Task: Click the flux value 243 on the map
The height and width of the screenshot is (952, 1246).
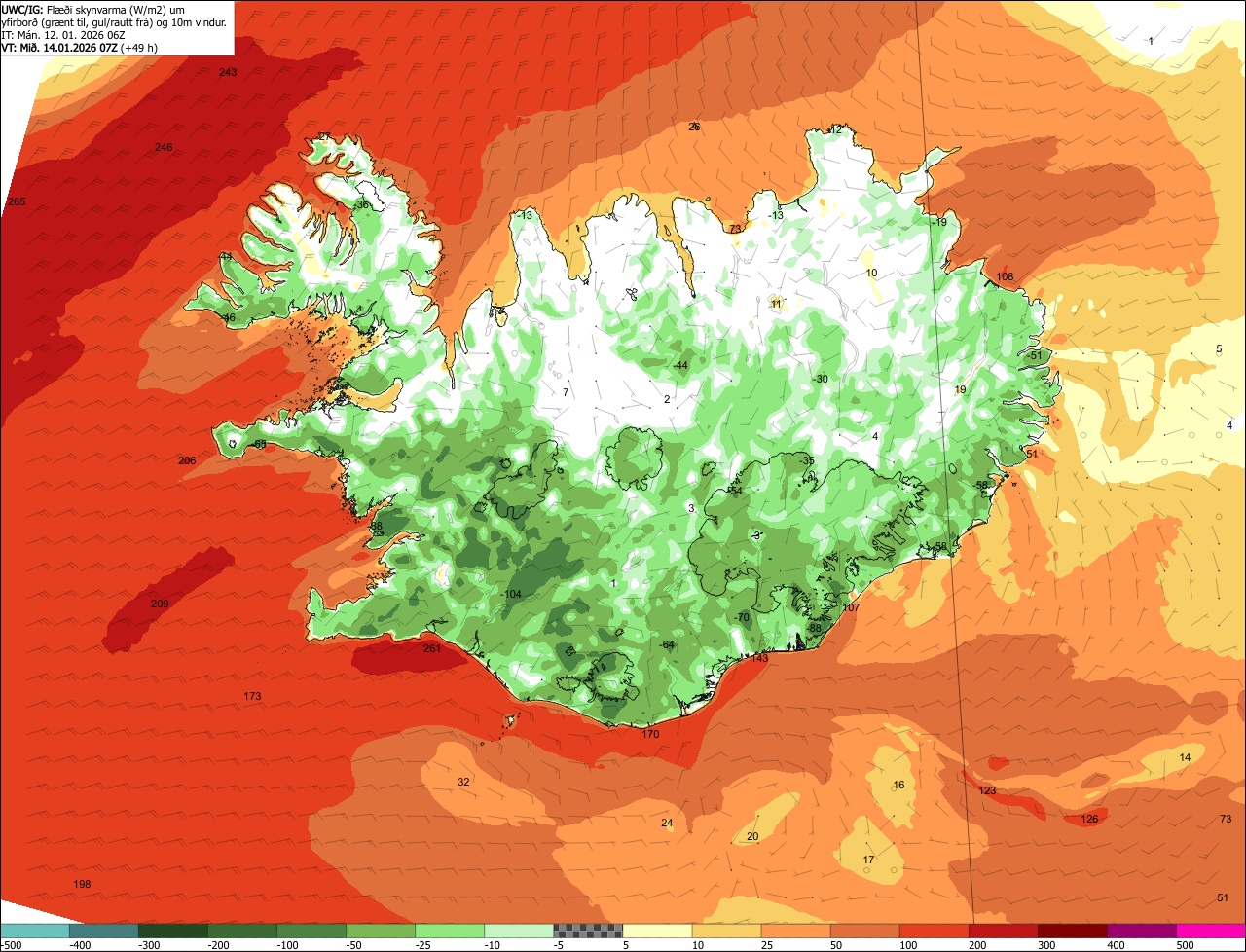Action: tap(228, 72)
